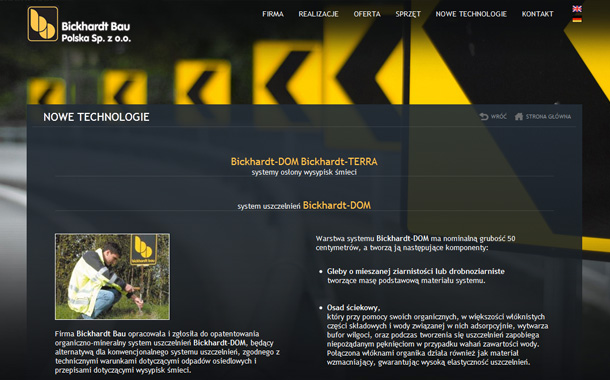Click the Bickhardt Bau Polska Sp. z o.o. title

coord(96,32)
